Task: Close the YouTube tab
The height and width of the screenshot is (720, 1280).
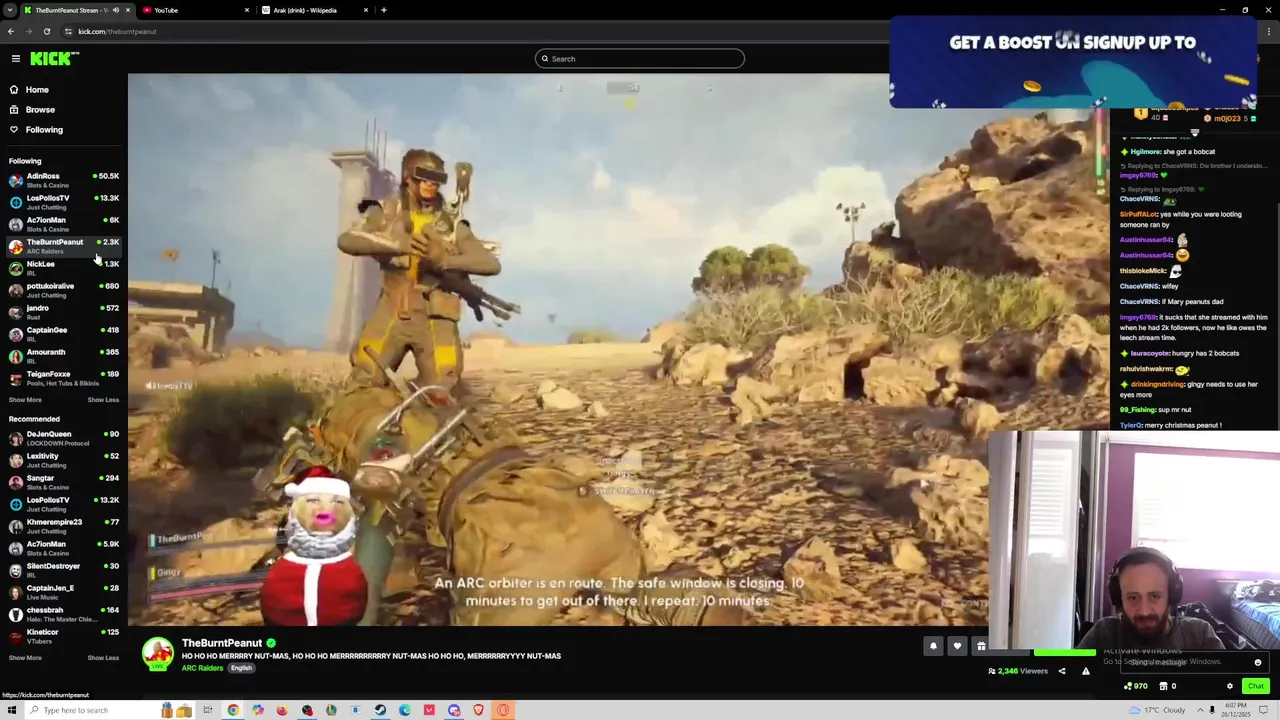Action: coord(247,10)
